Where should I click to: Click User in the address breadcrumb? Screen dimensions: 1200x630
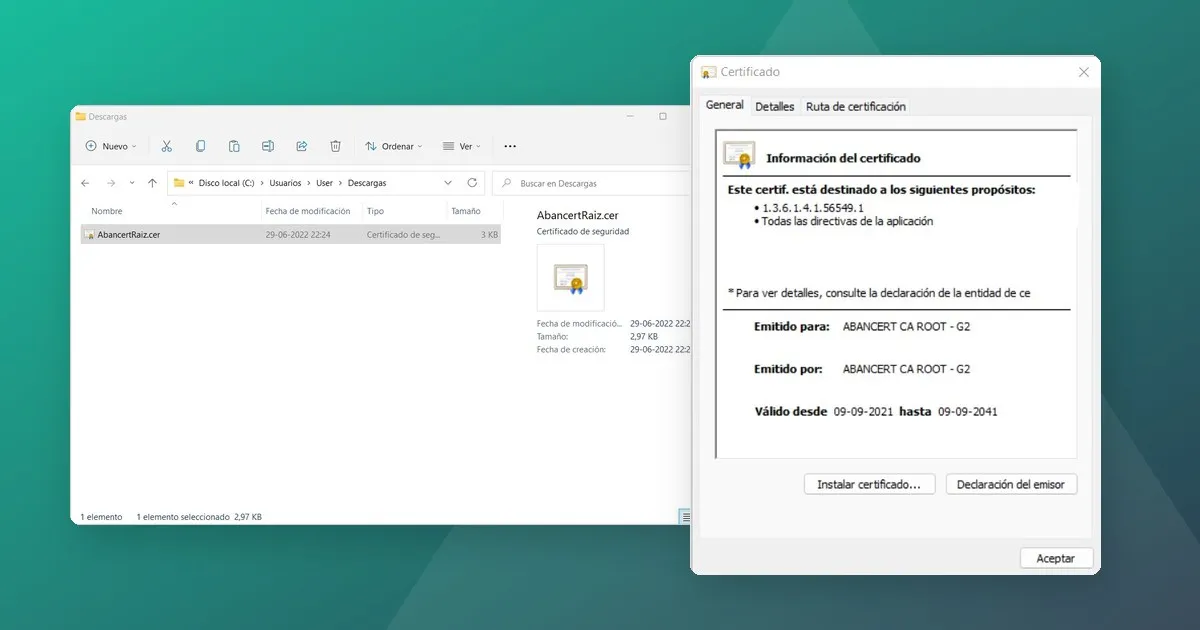pos(324,183)
